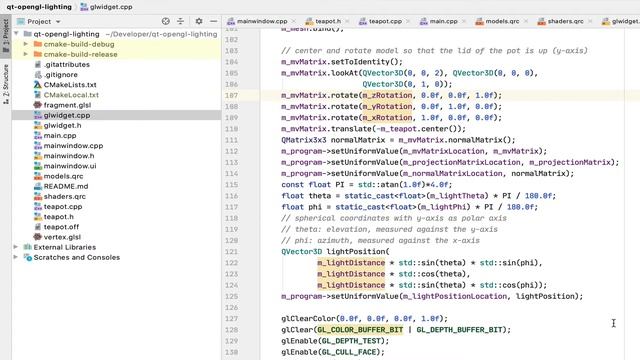Viewport: 640px width, 360px height.
Task: Hide the Project panel with minus icon
Action: tap(213, 21)
